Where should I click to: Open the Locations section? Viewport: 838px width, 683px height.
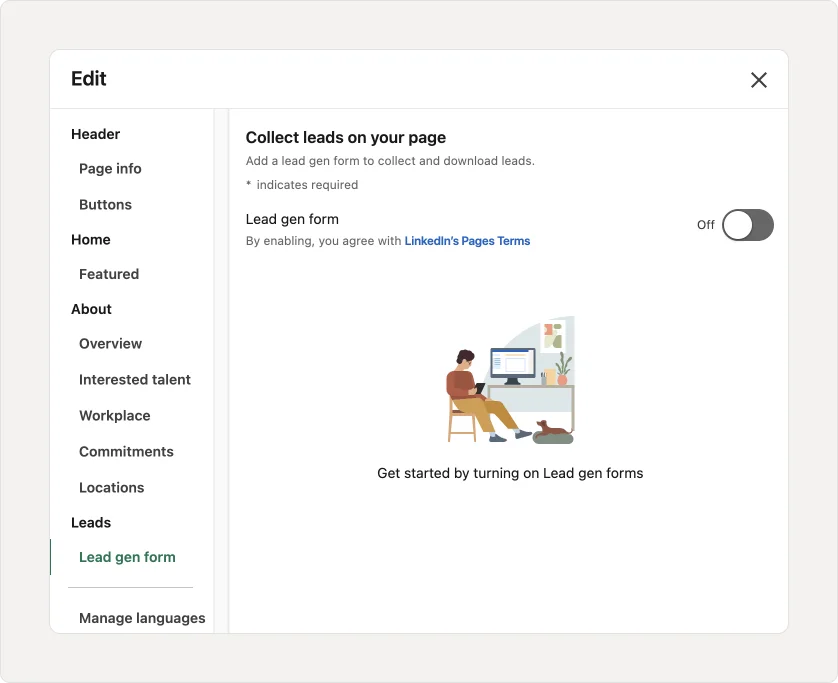pos(112,487)
